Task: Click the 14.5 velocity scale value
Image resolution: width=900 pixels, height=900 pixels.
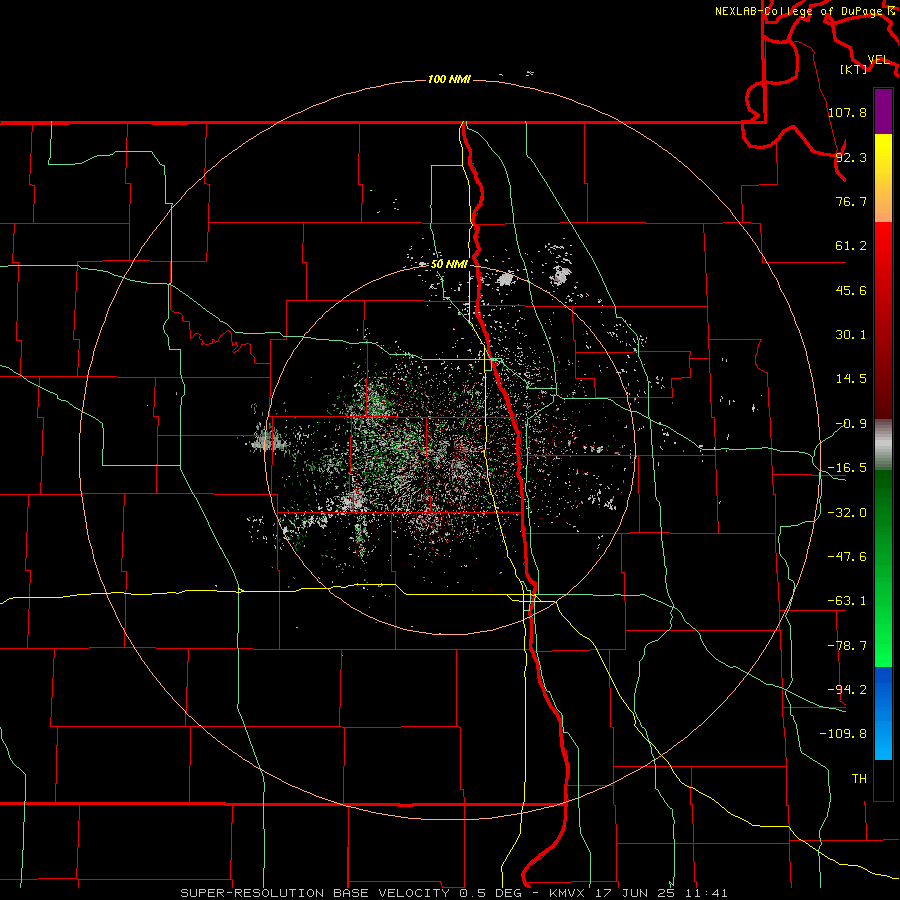Action: pyautogui.click(x=851, y=379)
